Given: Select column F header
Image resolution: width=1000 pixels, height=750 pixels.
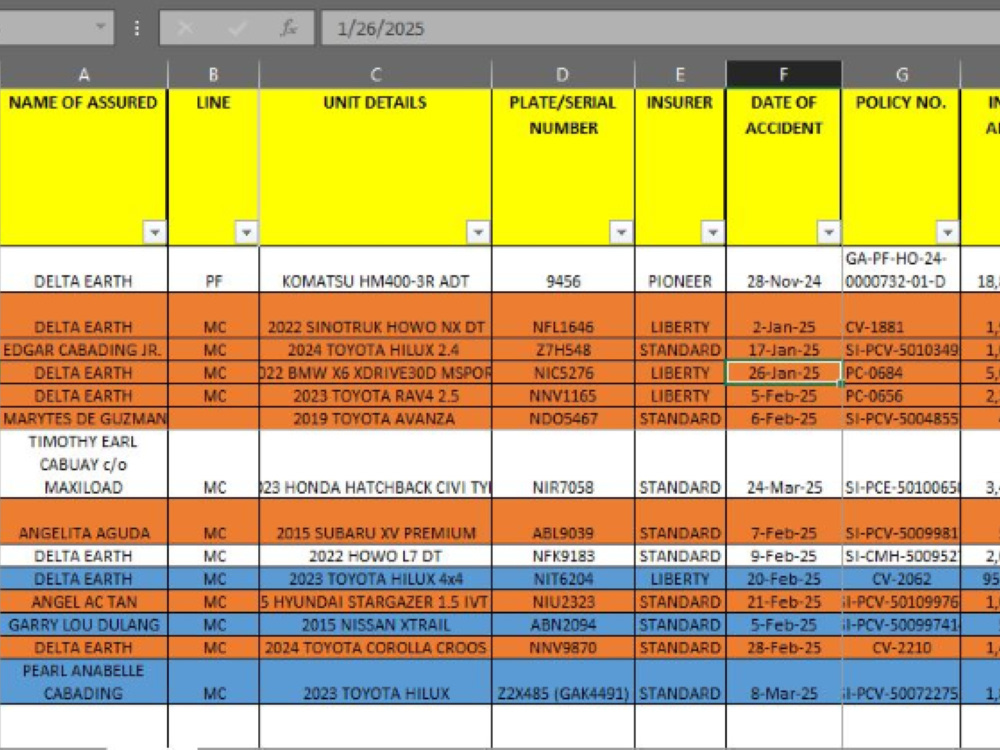Looking at the screenshot, I should coord(784,75).
